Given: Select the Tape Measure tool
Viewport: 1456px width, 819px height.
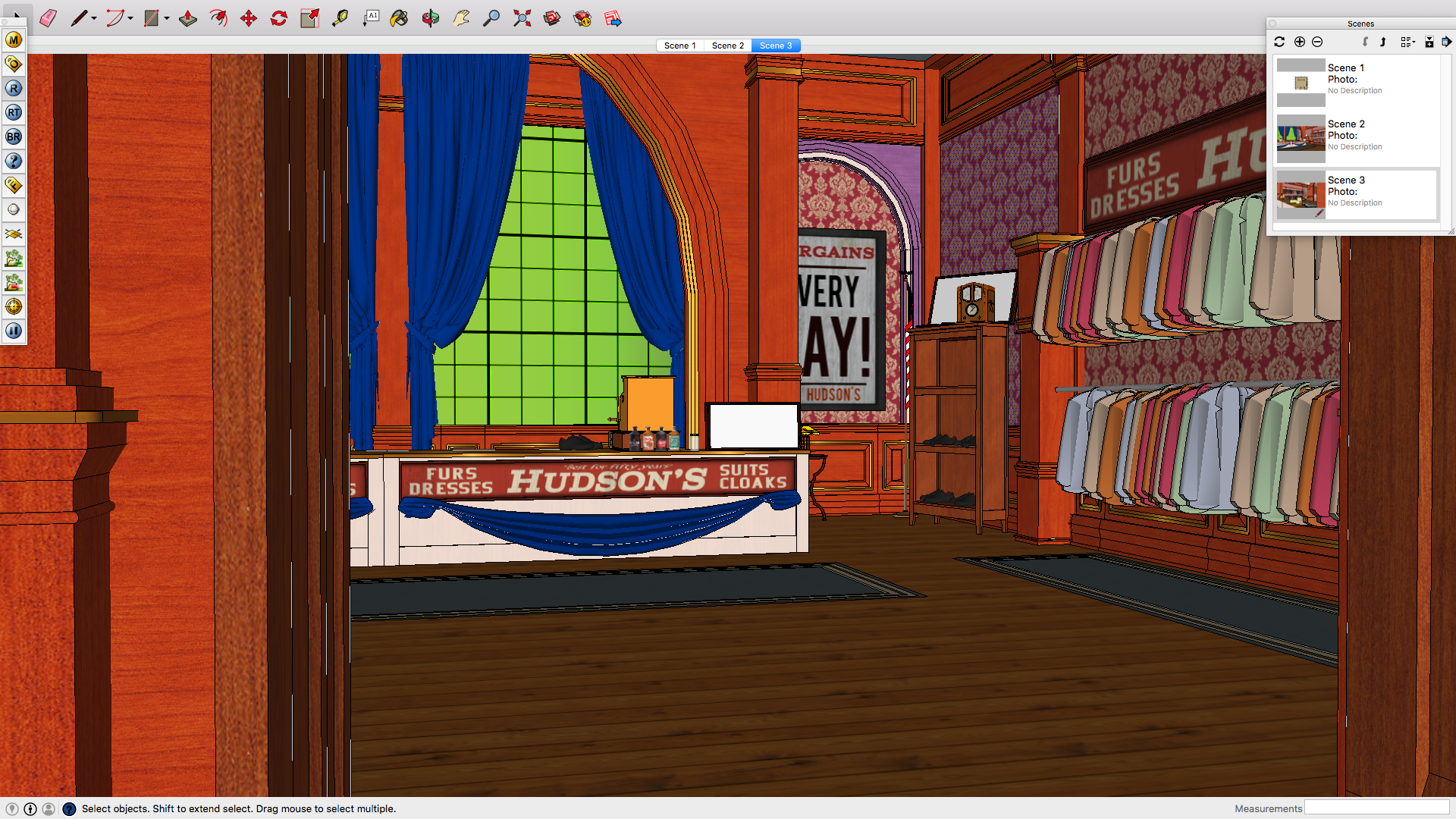Looking at the screenshot, I should click(x=340, y=18).
